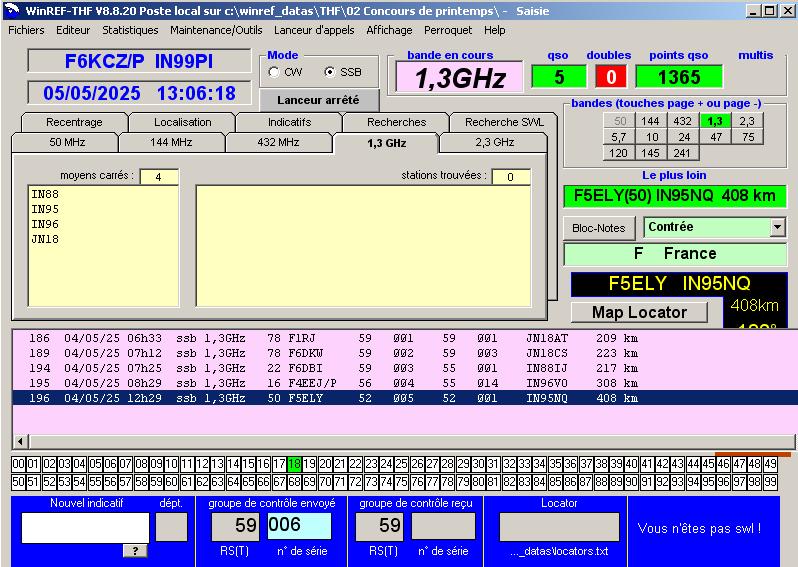
Task: Click the received n° de série field
Action: pyautogui.click(x=443, y=526)
